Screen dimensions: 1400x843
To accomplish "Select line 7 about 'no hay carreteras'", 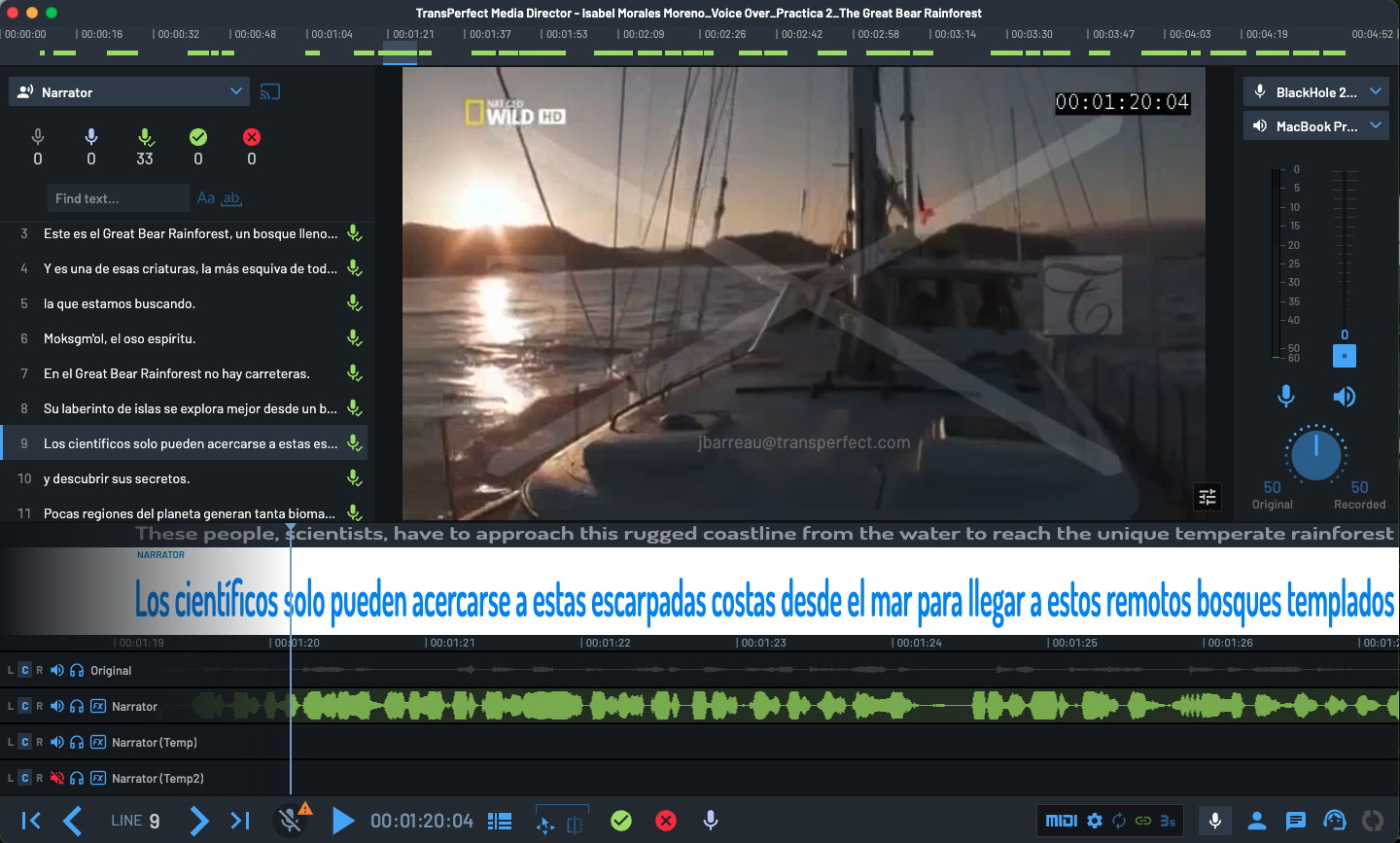I will click(x=184, y=373).
